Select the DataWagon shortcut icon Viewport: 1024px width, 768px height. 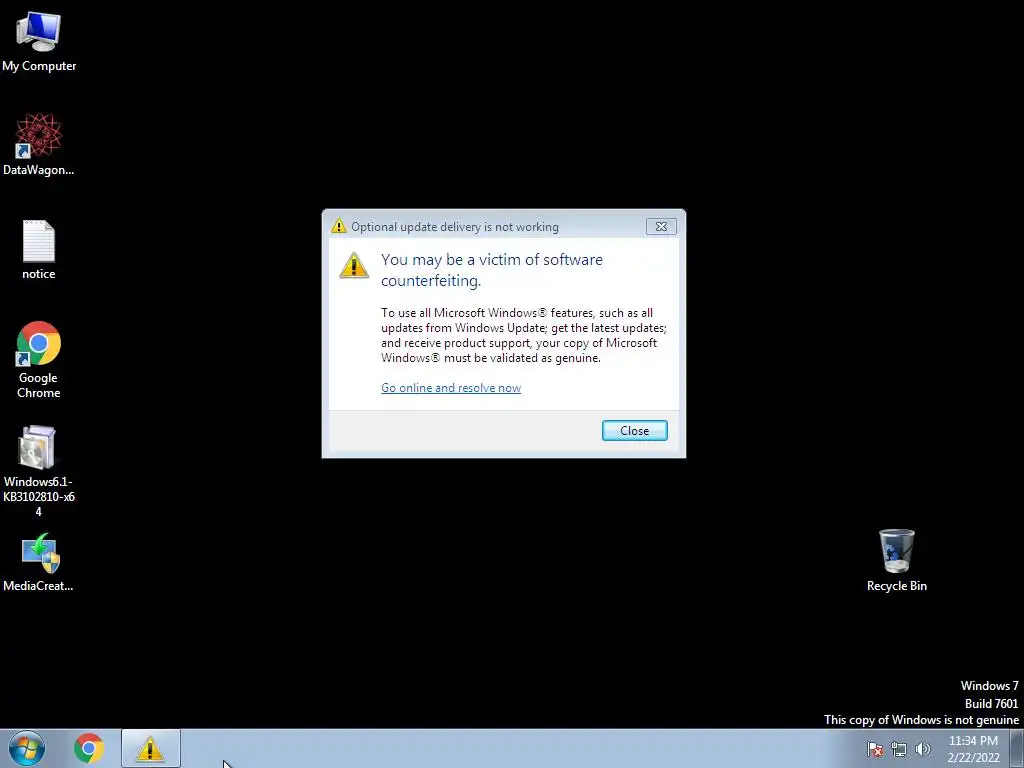39,144
